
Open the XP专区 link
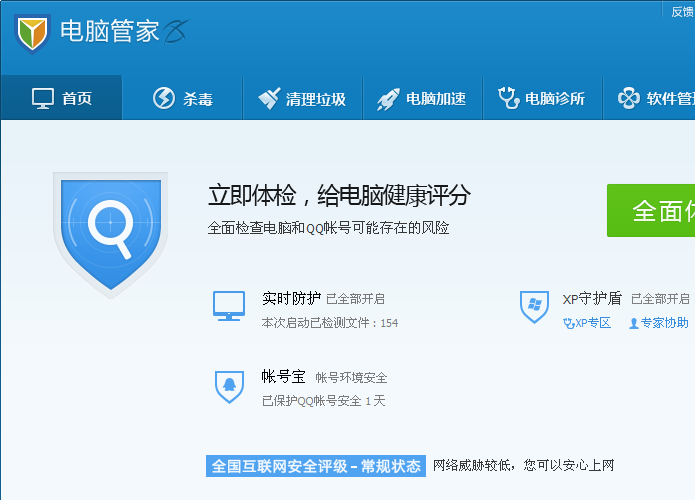[587, 323]
